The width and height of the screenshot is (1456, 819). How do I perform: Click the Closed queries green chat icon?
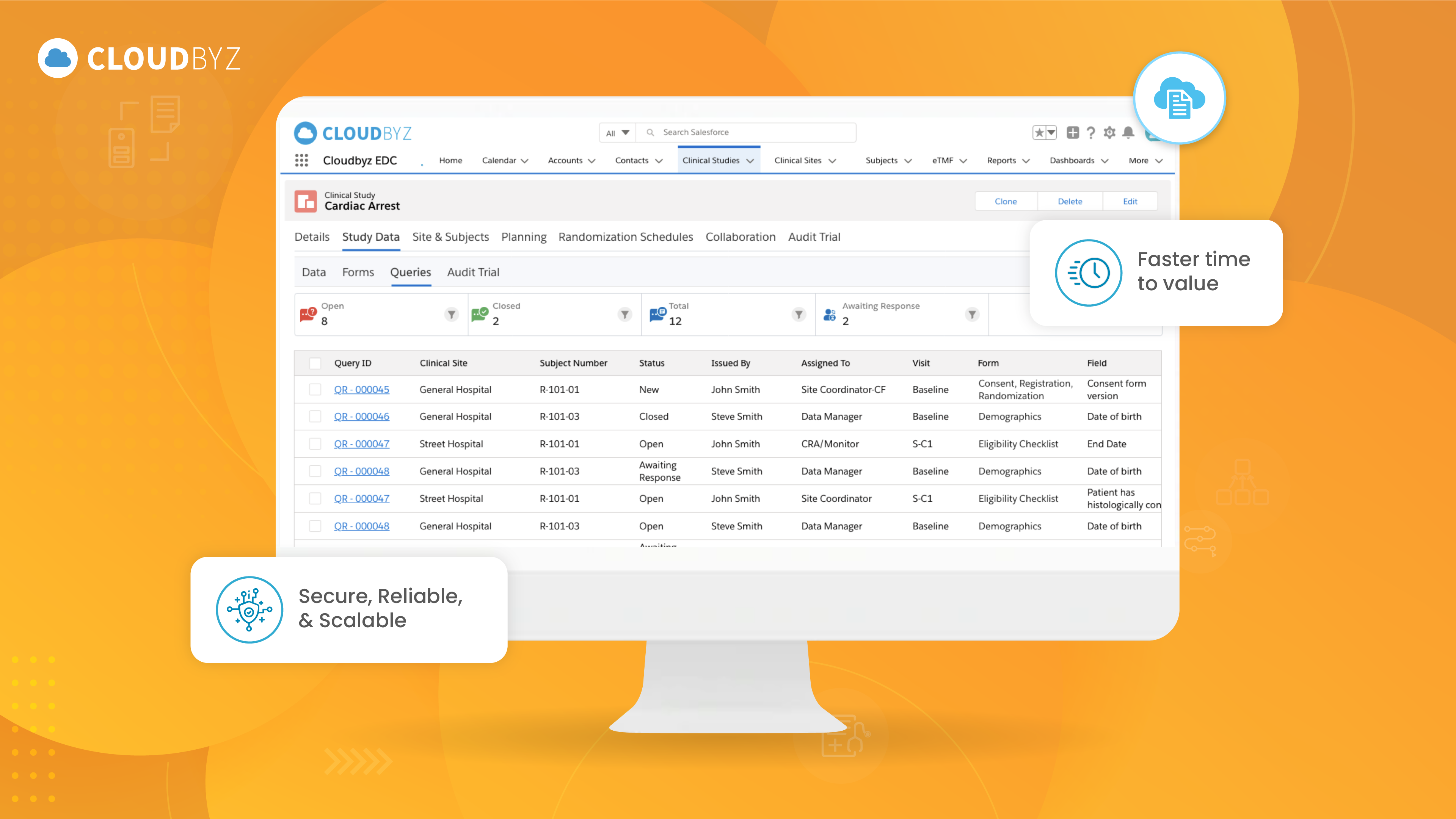coord(480,314)
